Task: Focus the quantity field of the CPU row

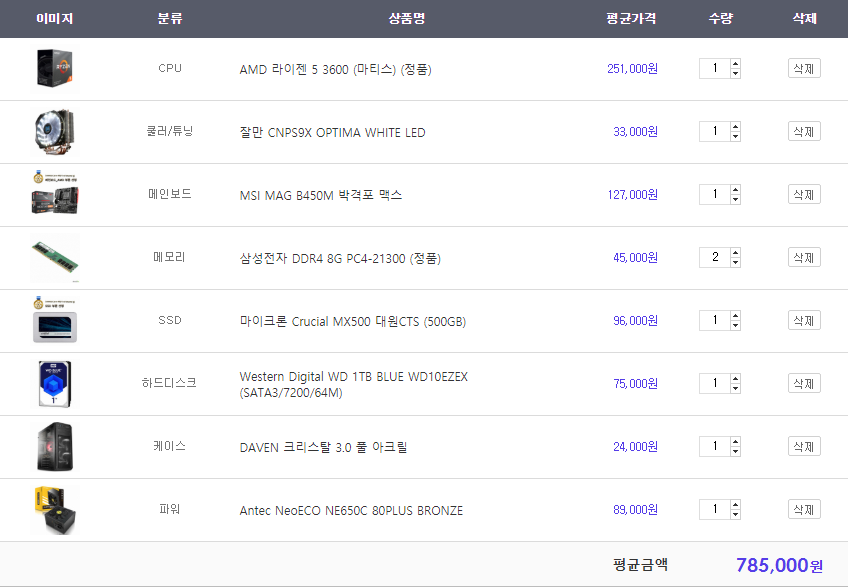Action: [715, 68]
